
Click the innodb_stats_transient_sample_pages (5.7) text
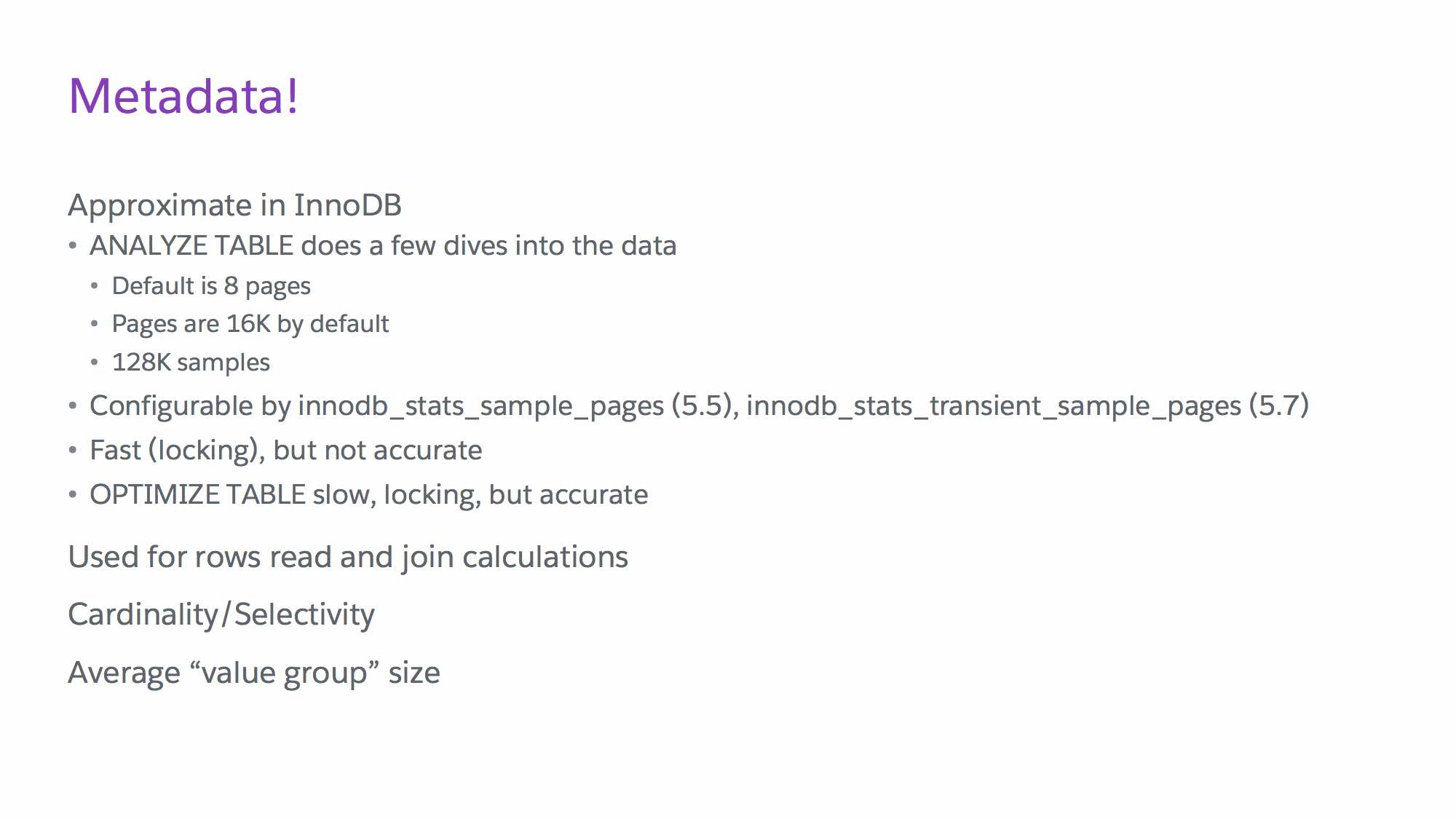(1027, 406)
